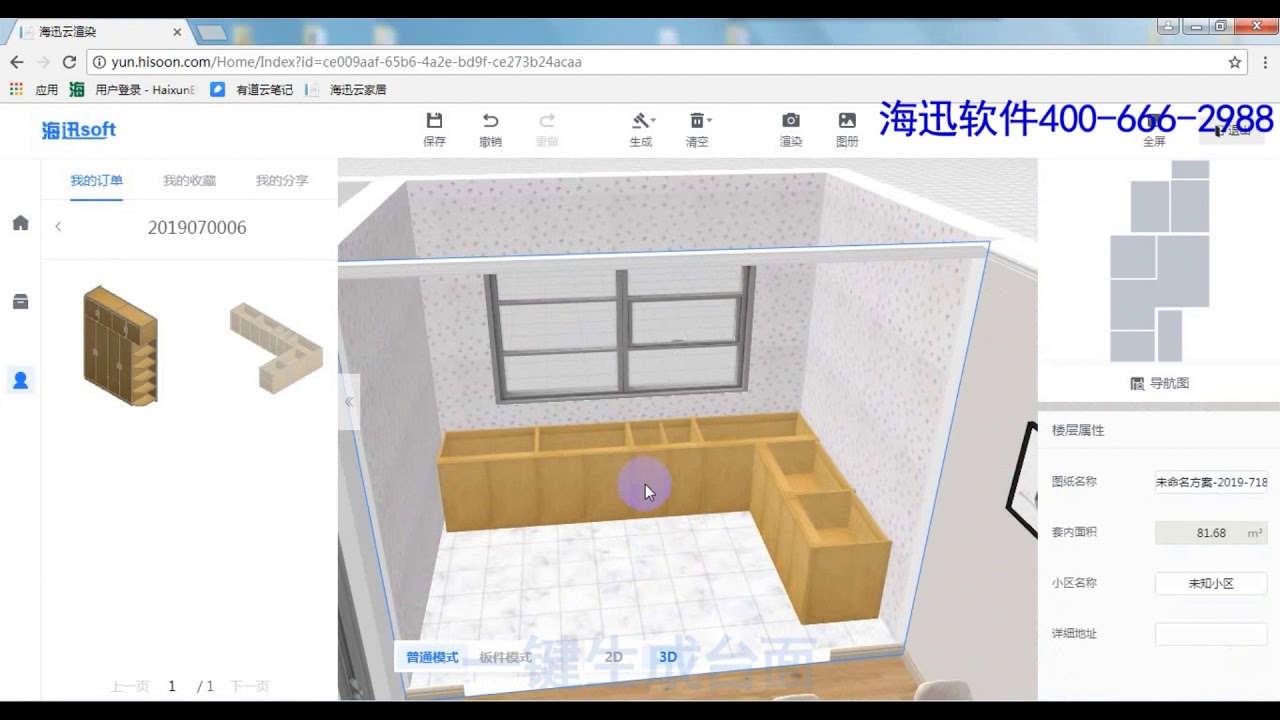Click the browser back arrow
Screen dimensions: 1280x720
[16, 62]
